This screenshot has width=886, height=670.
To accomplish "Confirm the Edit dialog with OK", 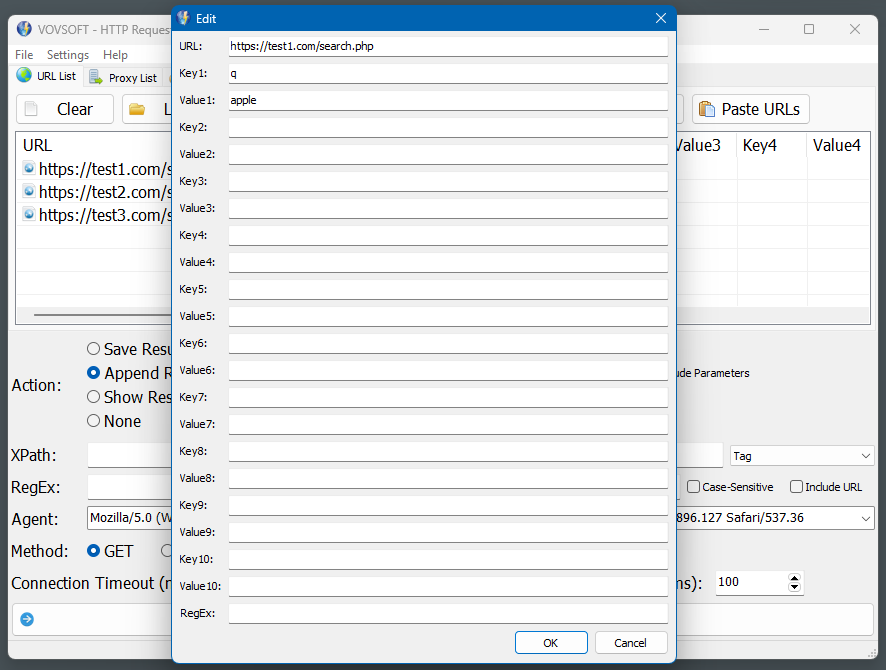I will tap(551, 643).
